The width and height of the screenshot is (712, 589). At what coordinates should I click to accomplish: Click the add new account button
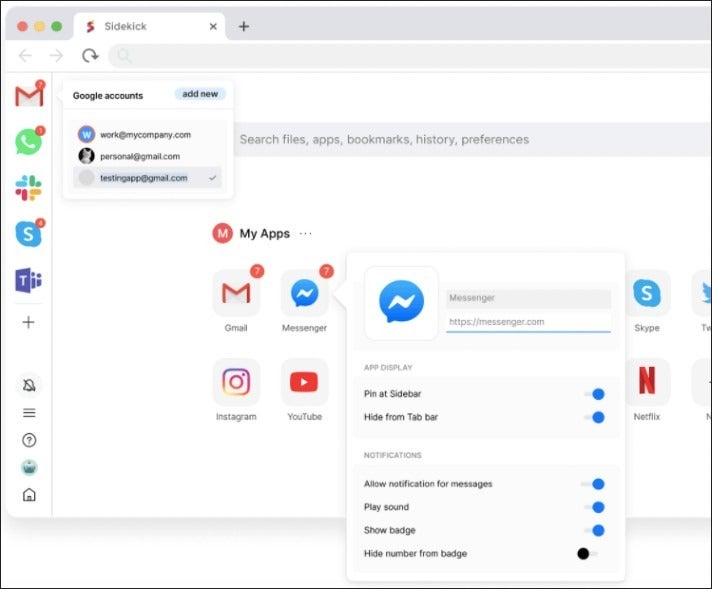200,94
